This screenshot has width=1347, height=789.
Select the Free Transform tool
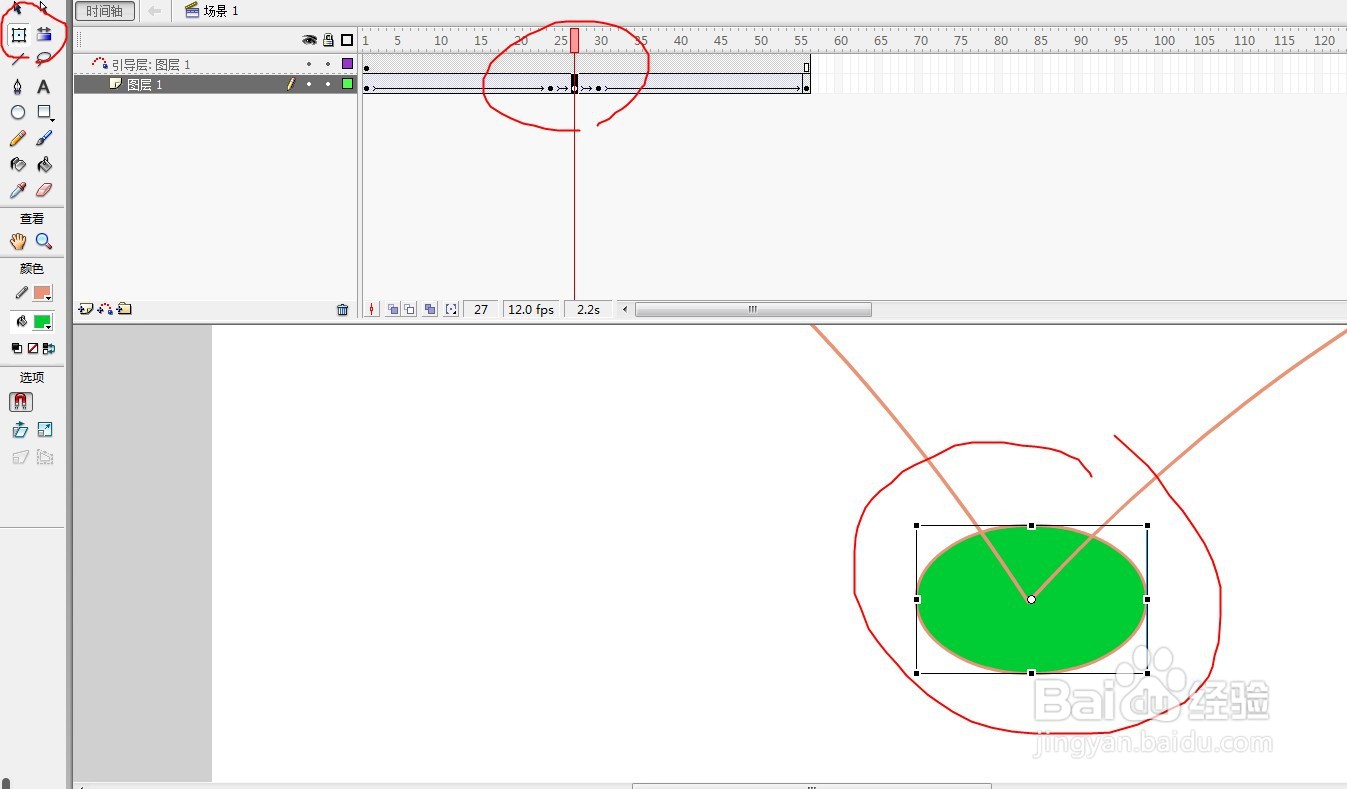pos(18,34)
